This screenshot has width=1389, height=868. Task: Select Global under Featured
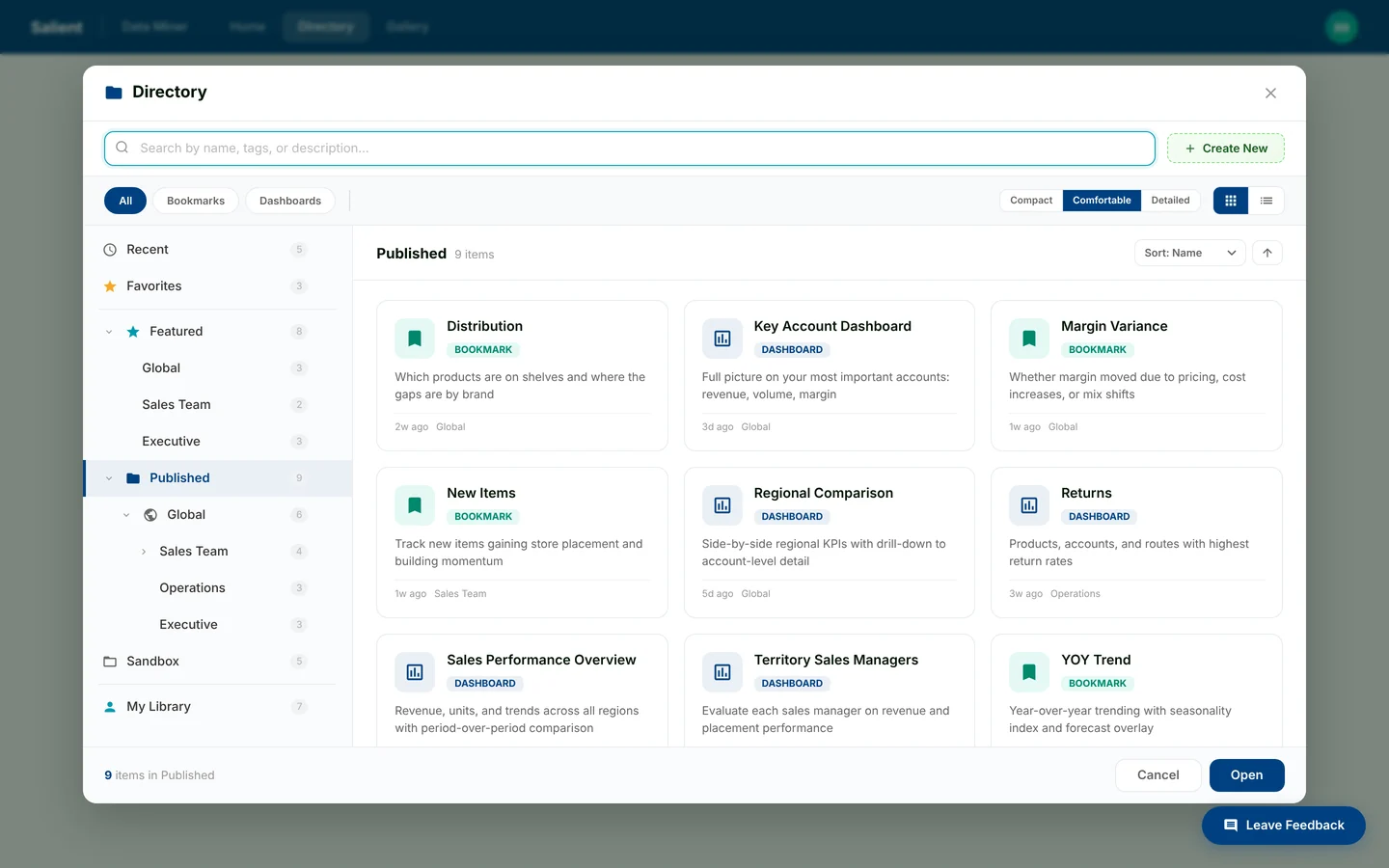[218, 368]
